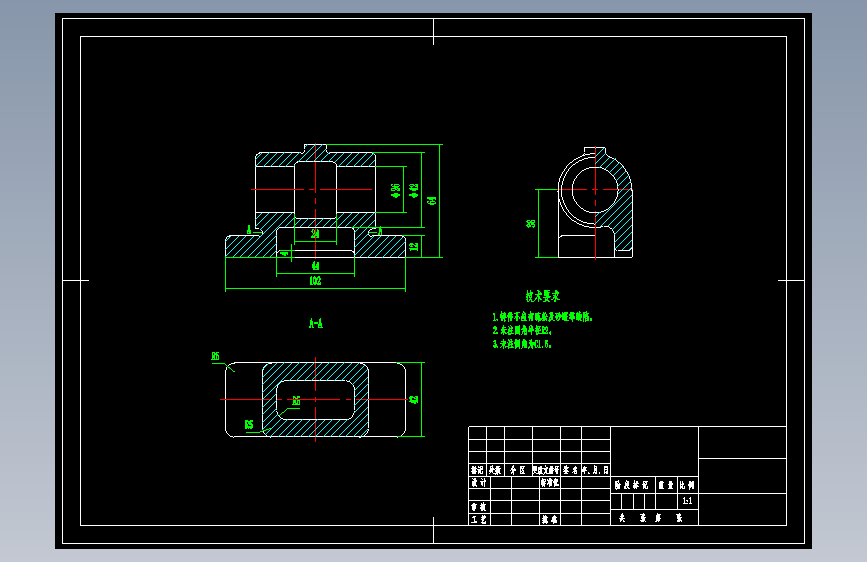867x562 pixels.
Task: Select the hatched rectangular section in A-A view
Action: pyautogui.click(x=315, y=399)
